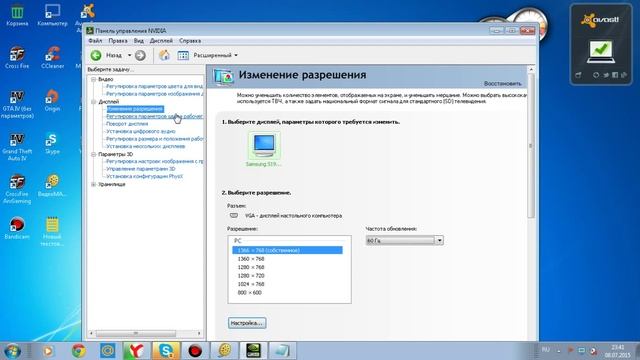Screen dimensions: 640x360
Task: Open Назад history dropdown arrow
Action: 129,55
